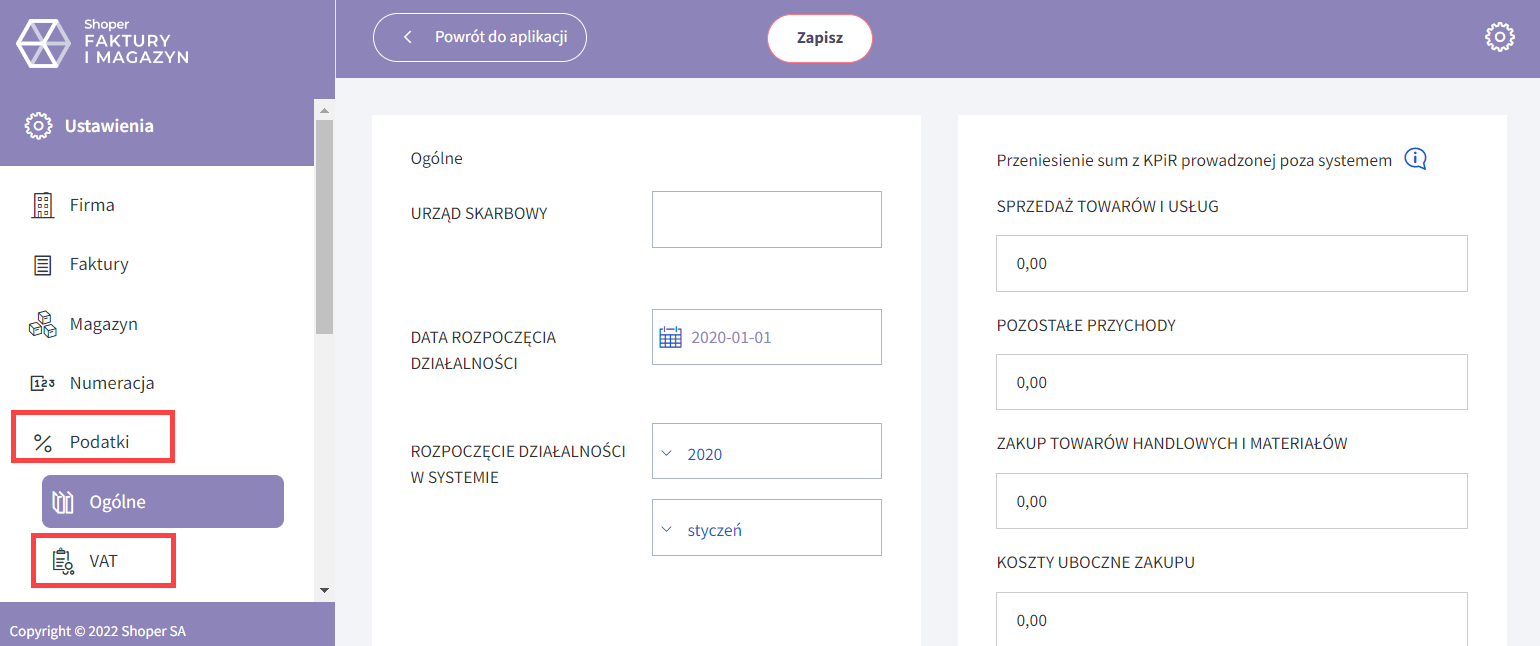Click the Podatki percent icon
The image size is (1540, 646).
[43, 443]
